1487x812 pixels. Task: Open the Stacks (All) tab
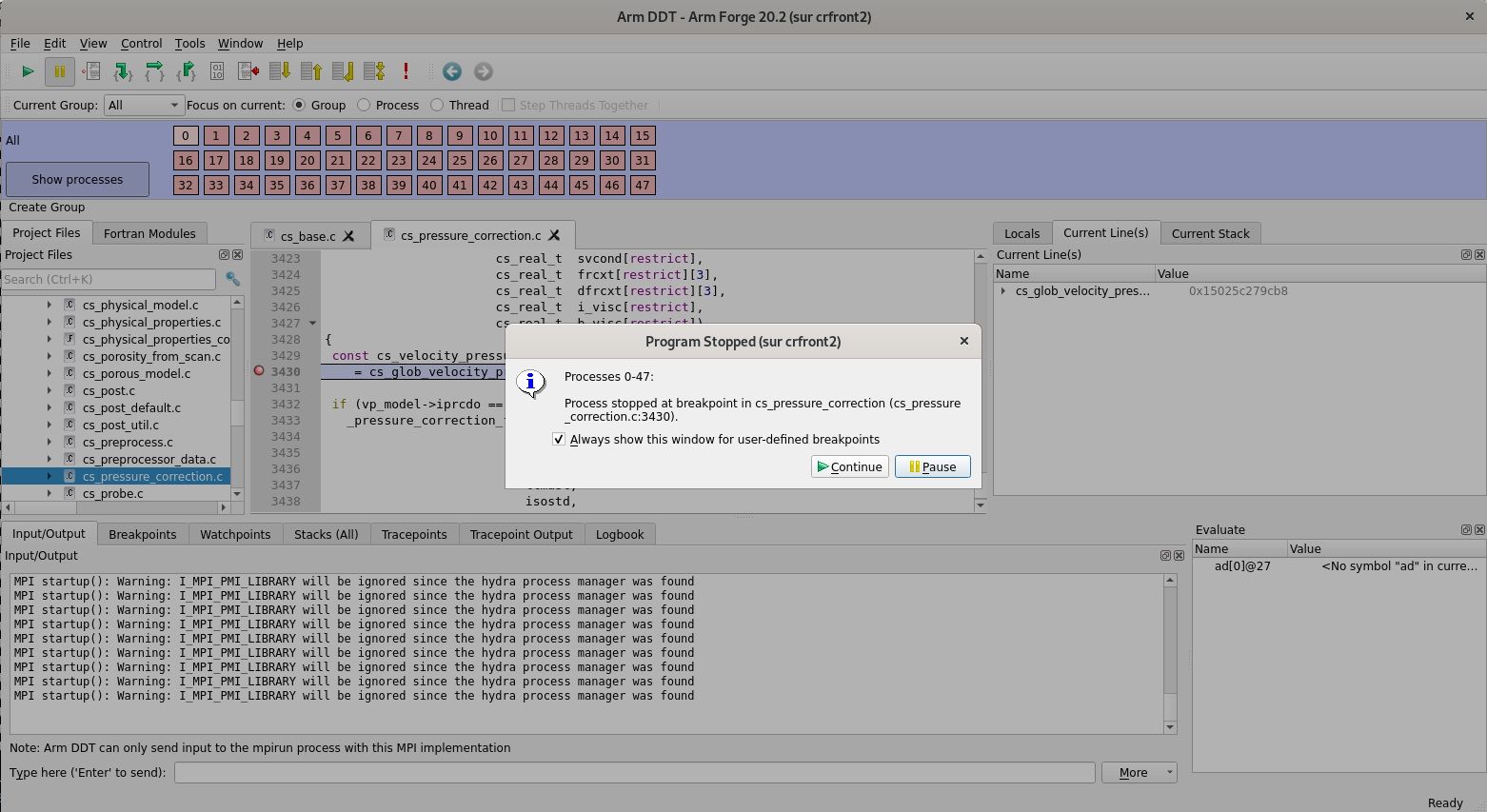click(327, 534)
